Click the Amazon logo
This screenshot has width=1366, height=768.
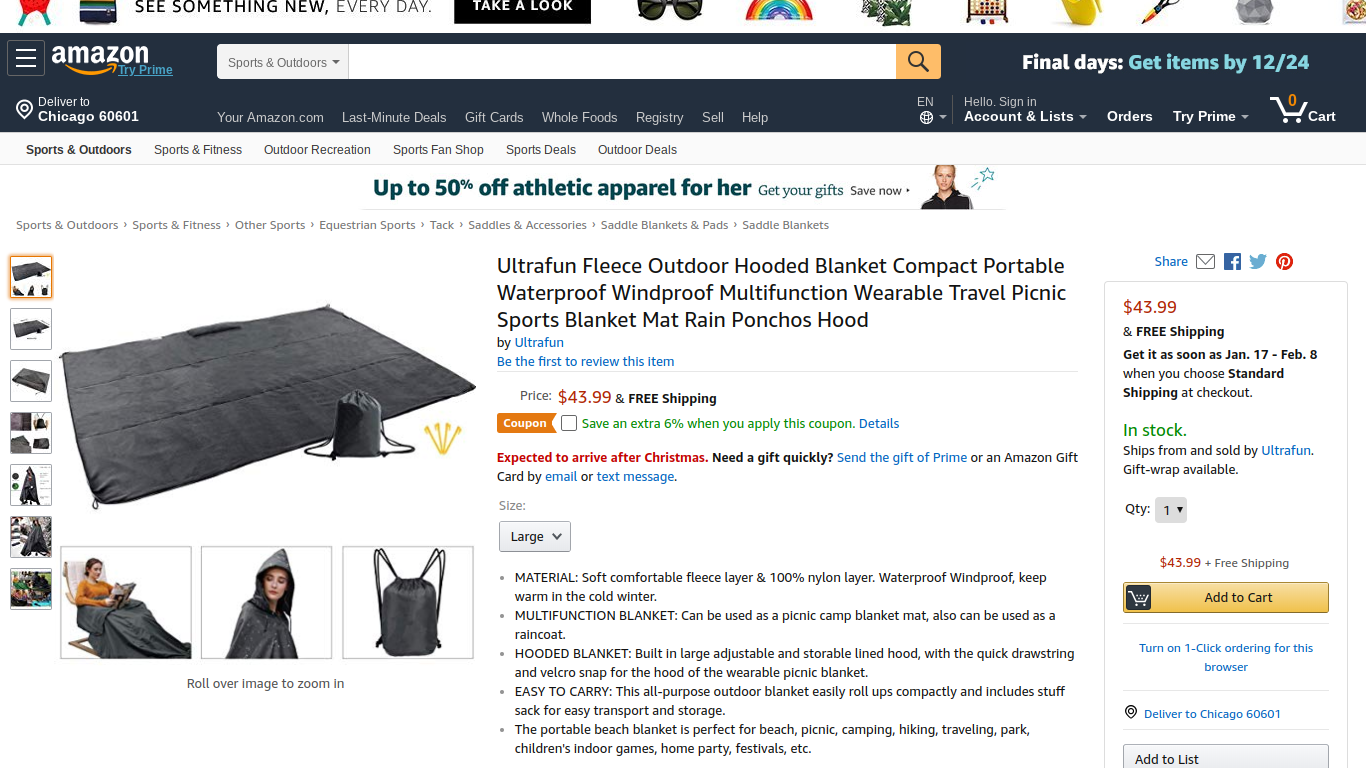[x=100, y=58]
